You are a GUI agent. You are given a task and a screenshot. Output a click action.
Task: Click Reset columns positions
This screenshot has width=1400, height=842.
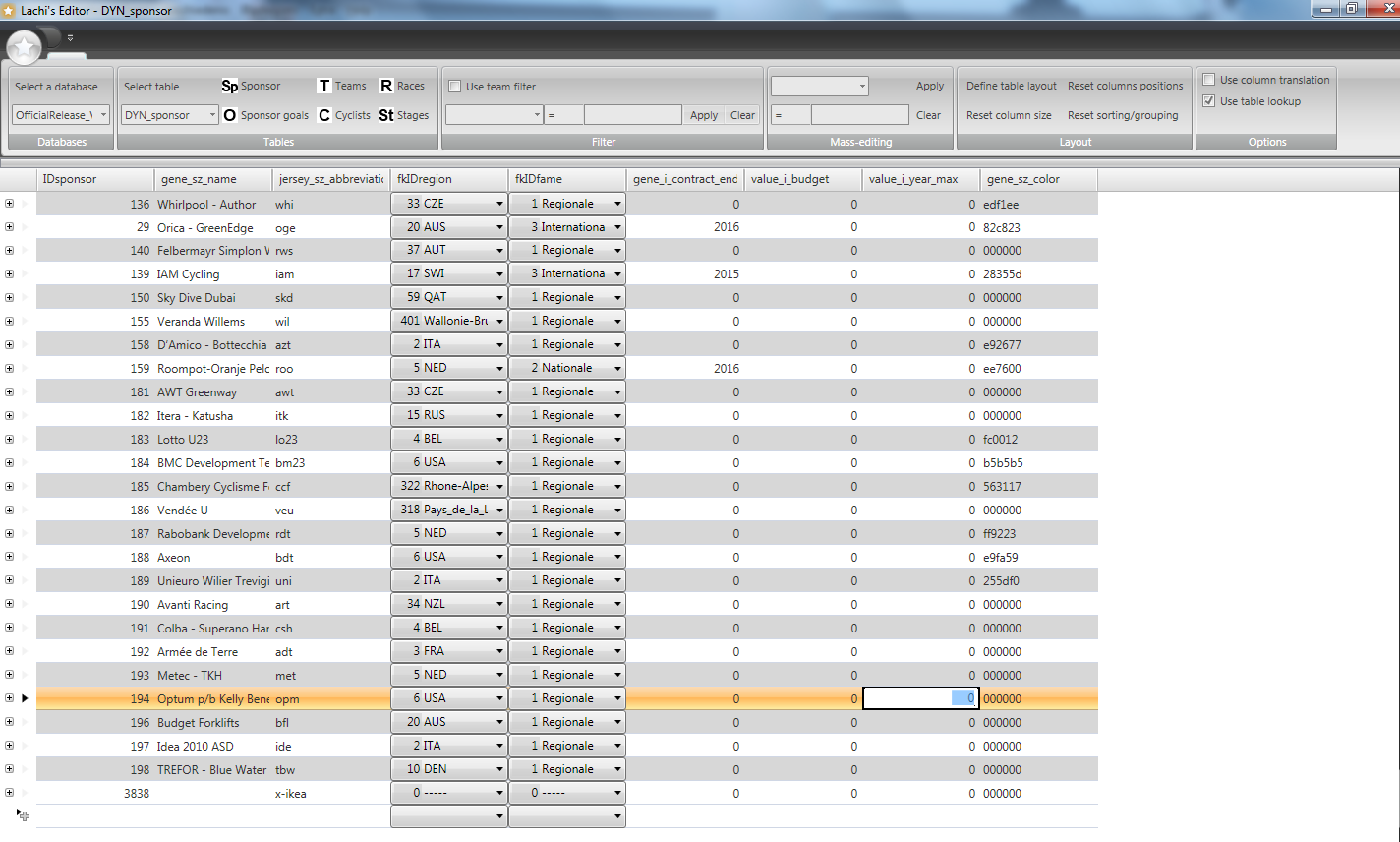(1125, 87)
